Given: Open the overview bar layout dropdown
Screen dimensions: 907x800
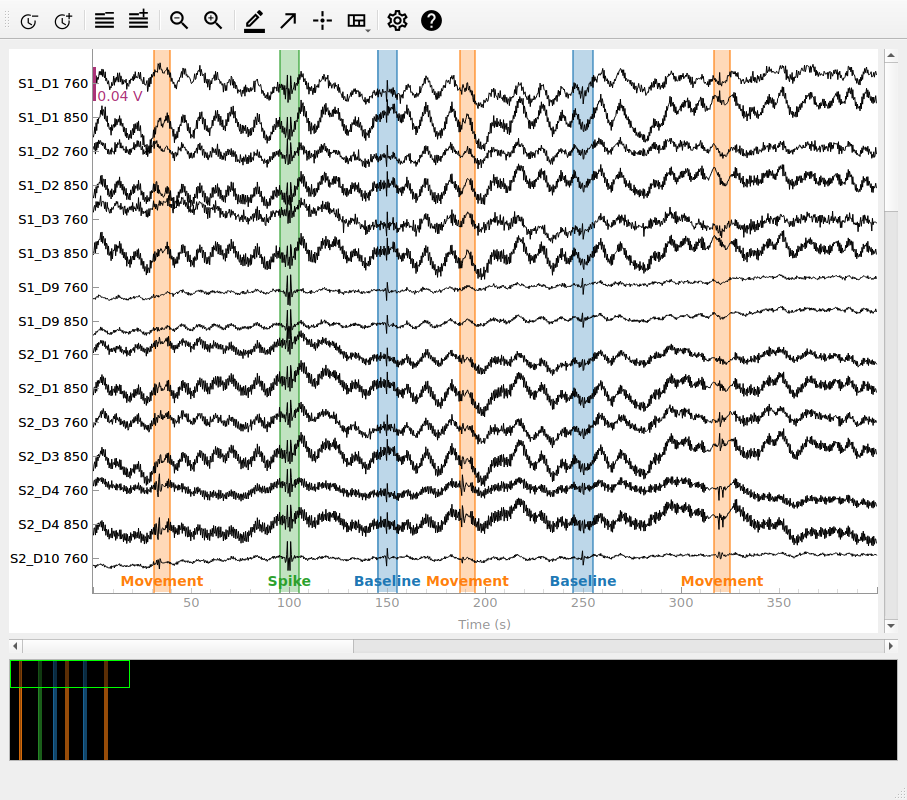Looking at the screenshot, I should pos(357,21).
